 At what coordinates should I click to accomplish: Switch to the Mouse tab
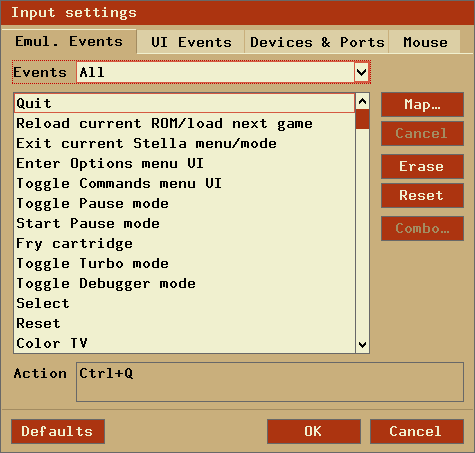click(425, 42)
